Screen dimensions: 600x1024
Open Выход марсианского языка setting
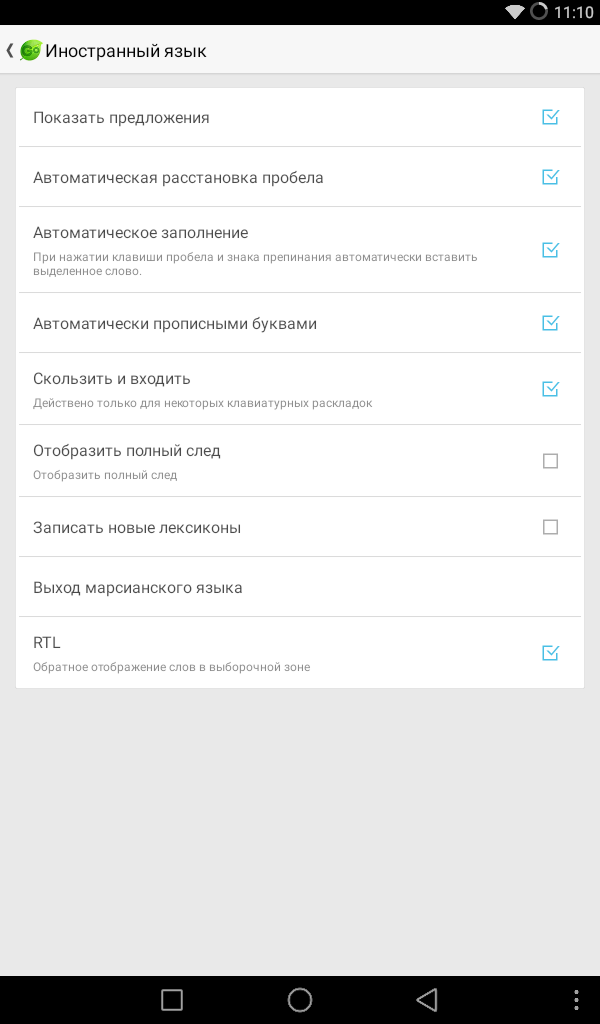coord(138,587)
